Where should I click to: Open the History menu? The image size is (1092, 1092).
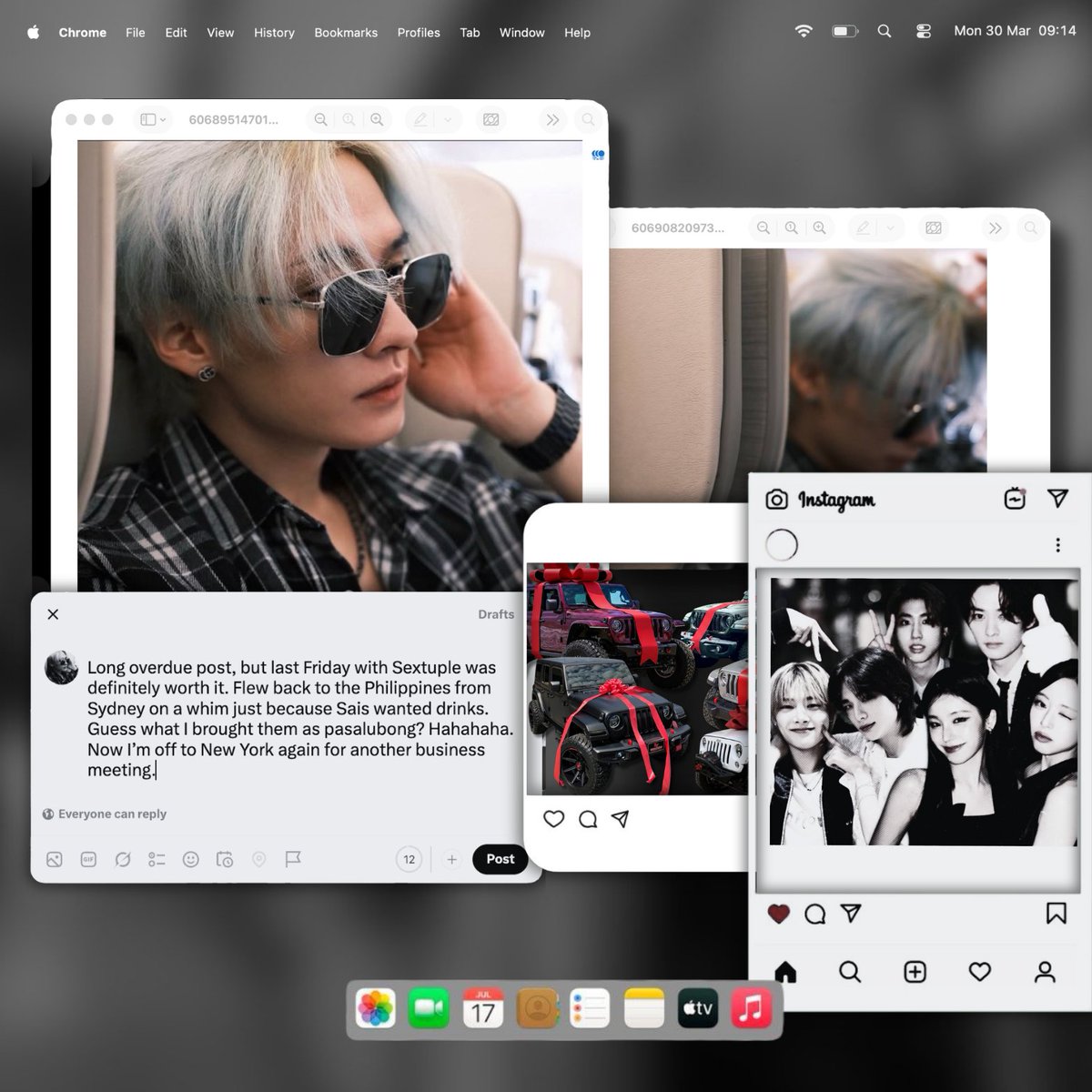click(274, 32)
